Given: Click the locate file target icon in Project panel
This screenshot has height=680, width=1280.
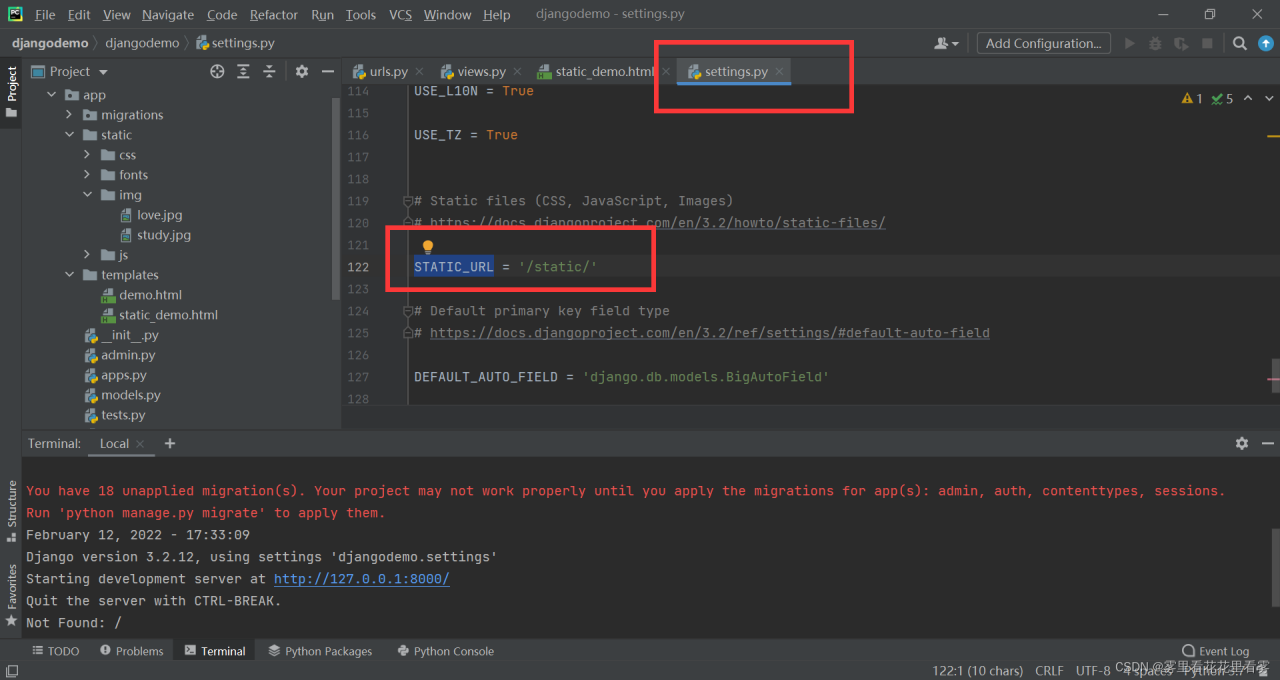Looking at the screenshot, I should coord(217,71).
